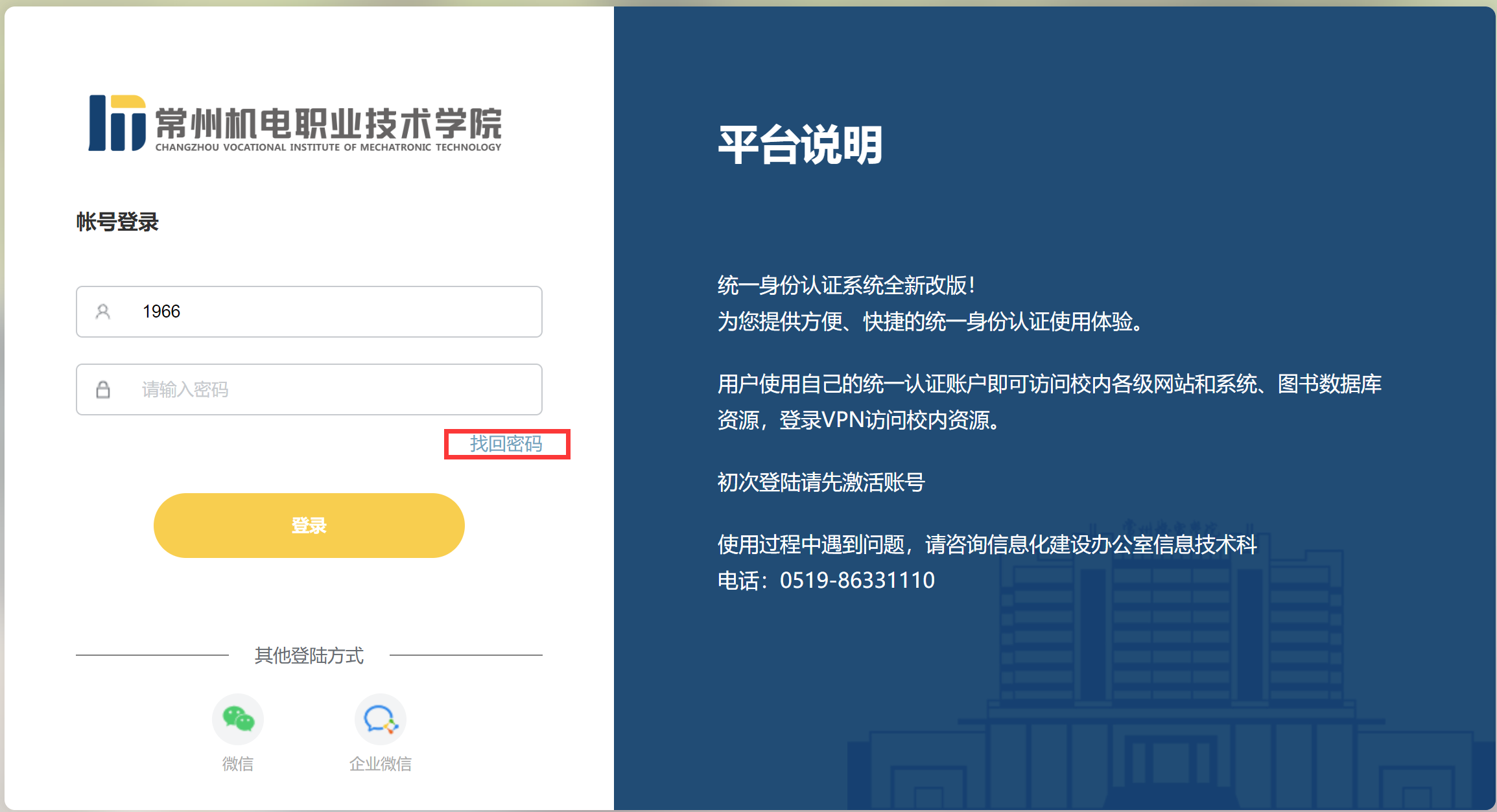Click the WeChat login icon

238,719
